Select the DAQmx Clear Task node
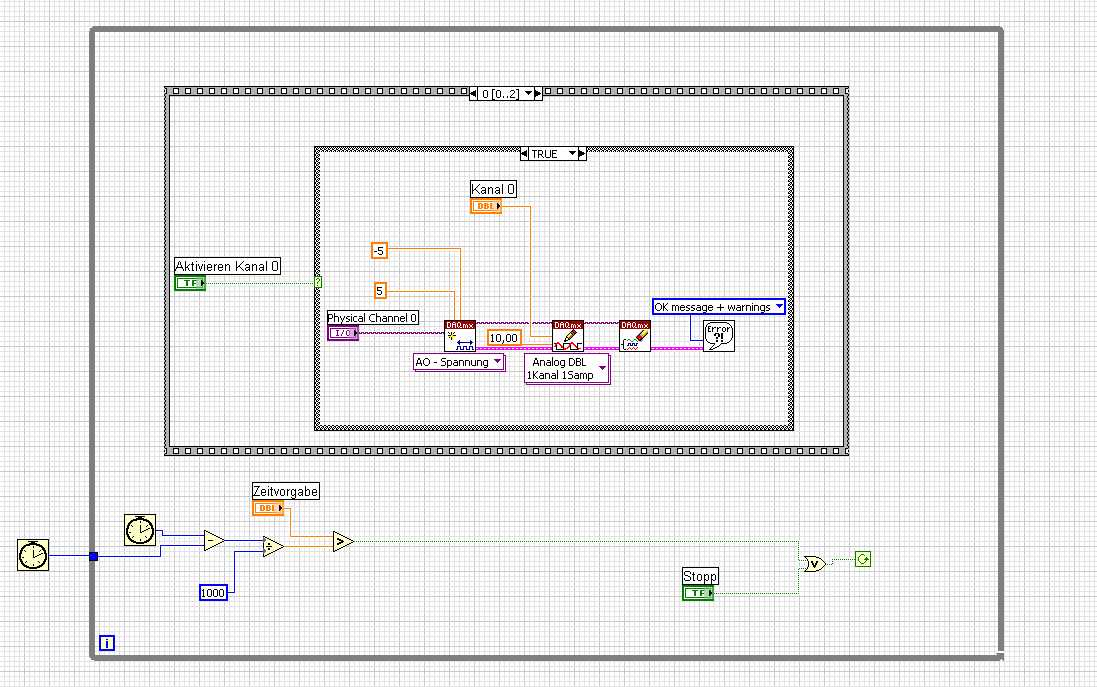Viewport: 1097px width, 687px height. (x=635, y=336)
